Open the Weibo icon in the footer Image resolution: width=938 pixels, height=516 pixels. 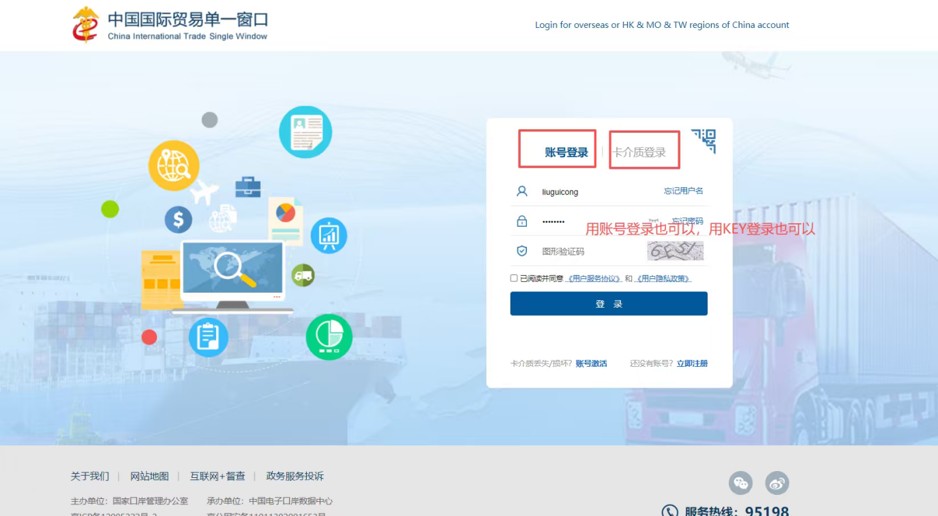click(777, 483)
